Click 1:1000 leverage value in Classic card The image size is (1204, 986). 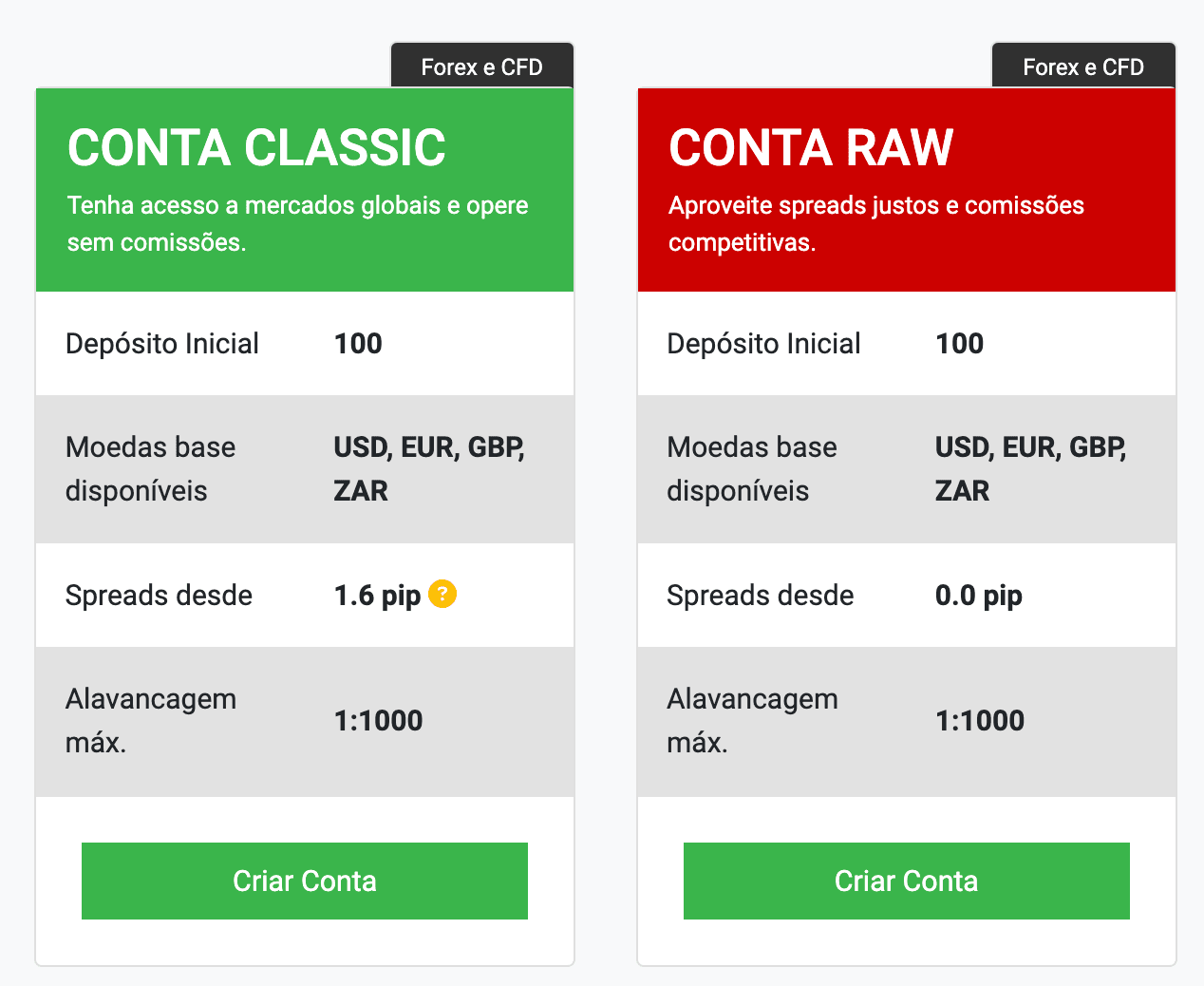[x=378, y=721]
